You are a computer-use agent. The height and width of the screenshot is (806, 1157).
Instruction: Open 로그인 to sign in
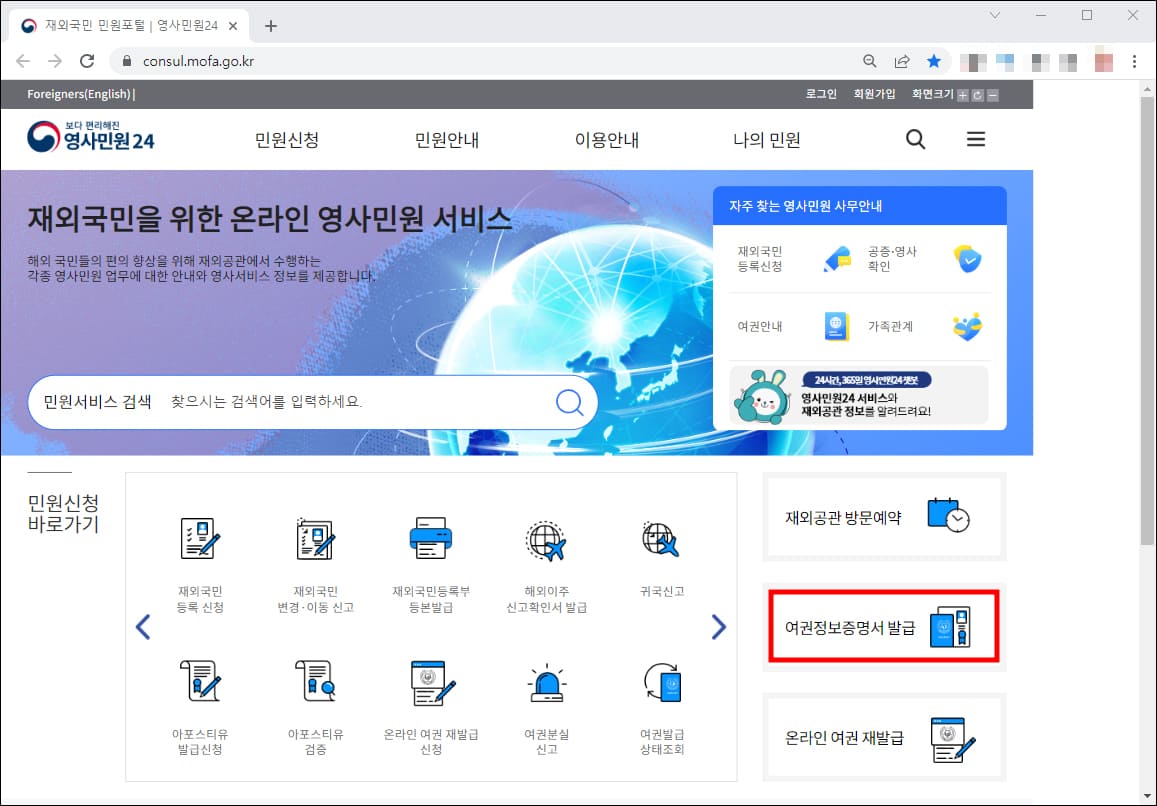click(x=820, y=94)
